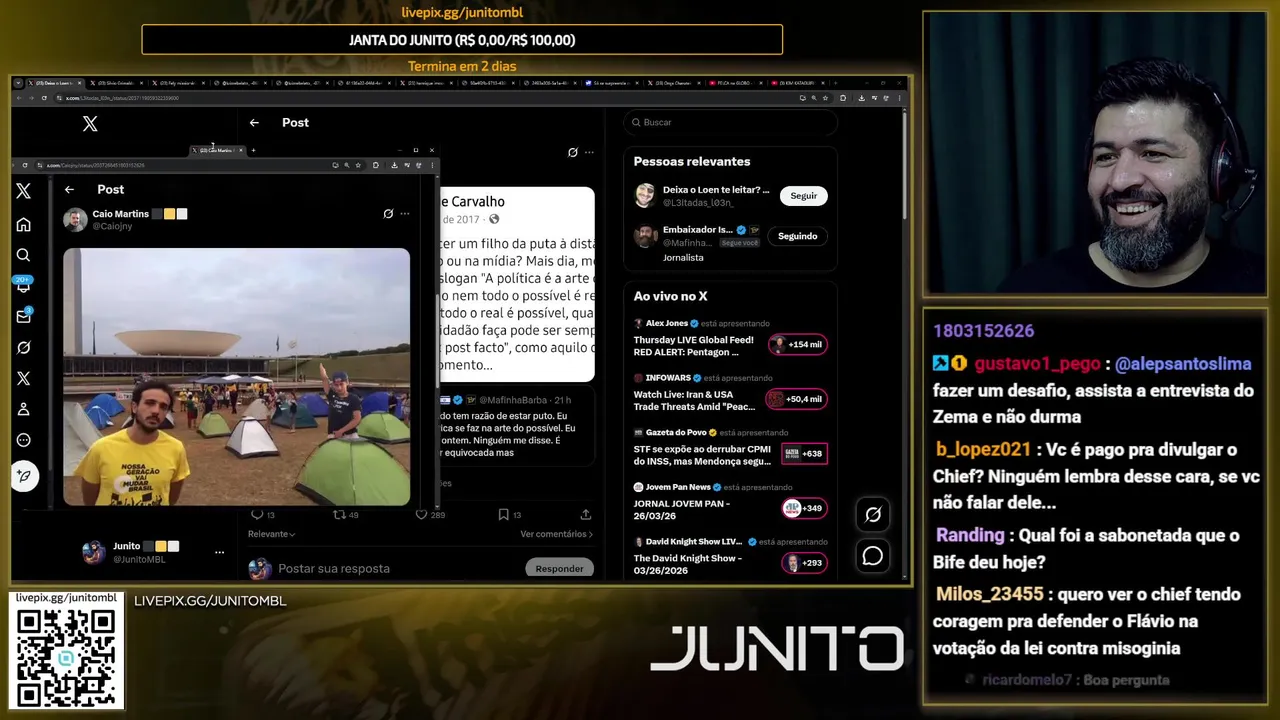Expand Relevante reply sort dropdown

[271, 534]
